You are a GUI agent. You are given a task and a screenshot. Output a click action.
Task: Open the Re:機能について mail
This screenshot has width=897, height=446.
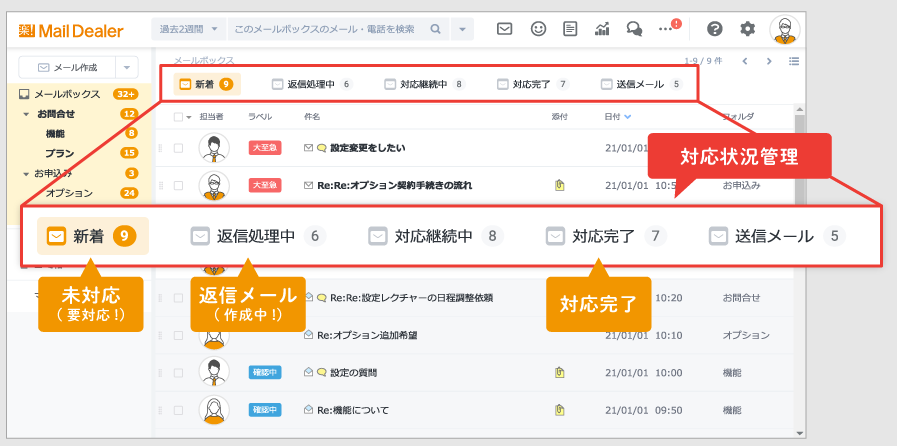(x=353, y=410)
